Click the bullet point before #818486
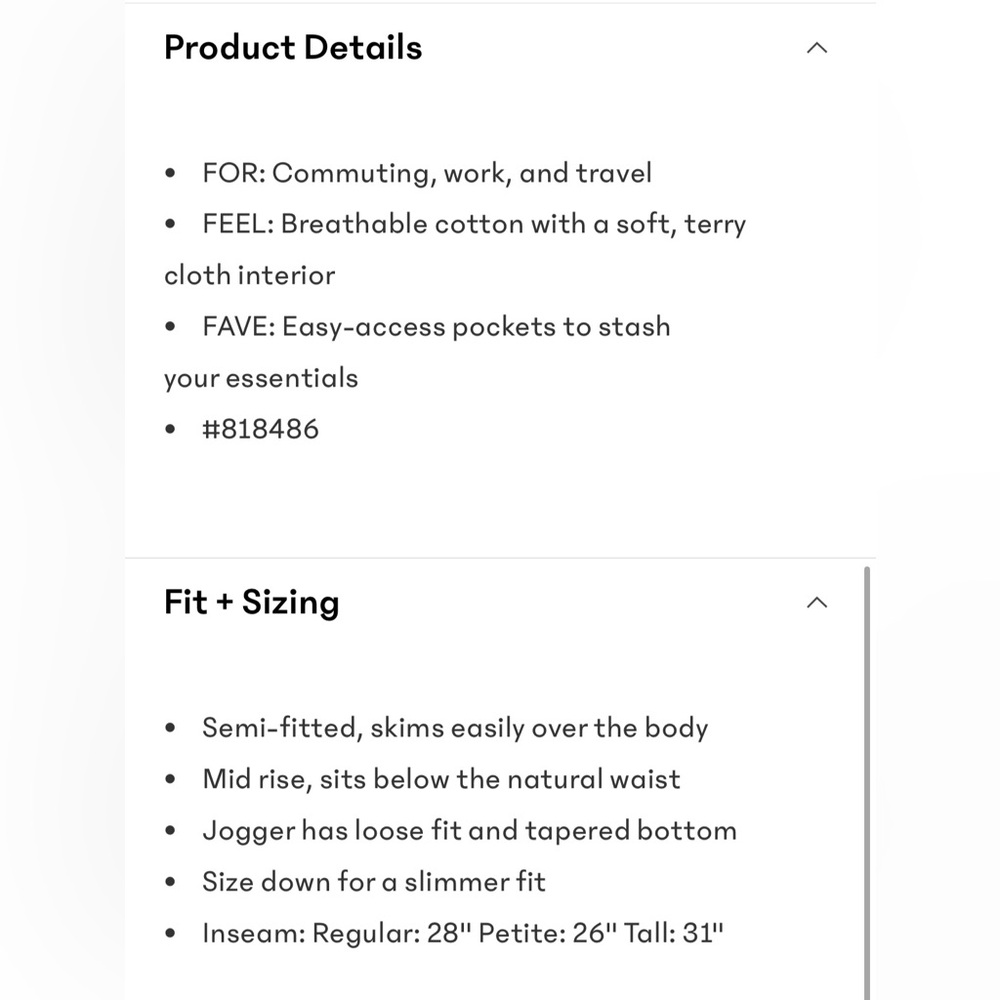The width and height of the screenshot is (1000, 1000). tap(170, 429)
